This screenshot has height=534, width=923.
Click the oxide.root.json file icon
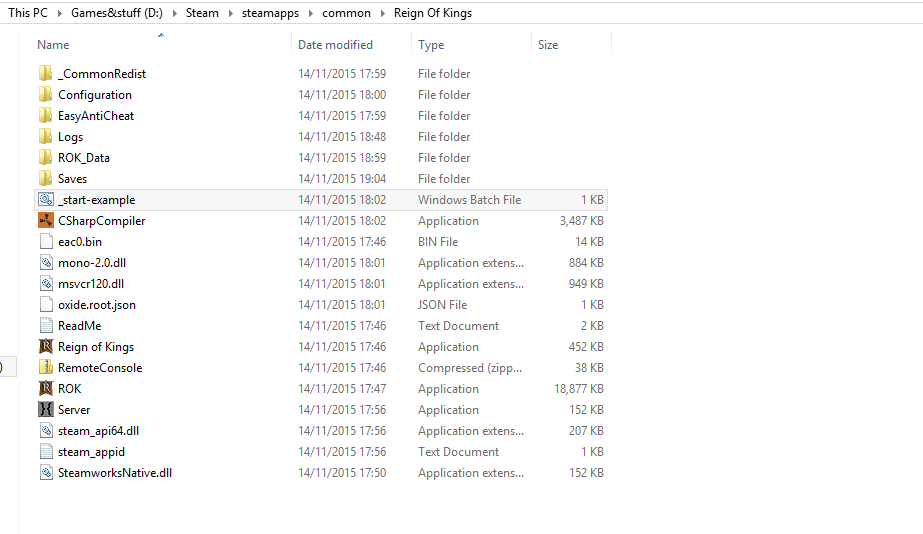point(46,305)
